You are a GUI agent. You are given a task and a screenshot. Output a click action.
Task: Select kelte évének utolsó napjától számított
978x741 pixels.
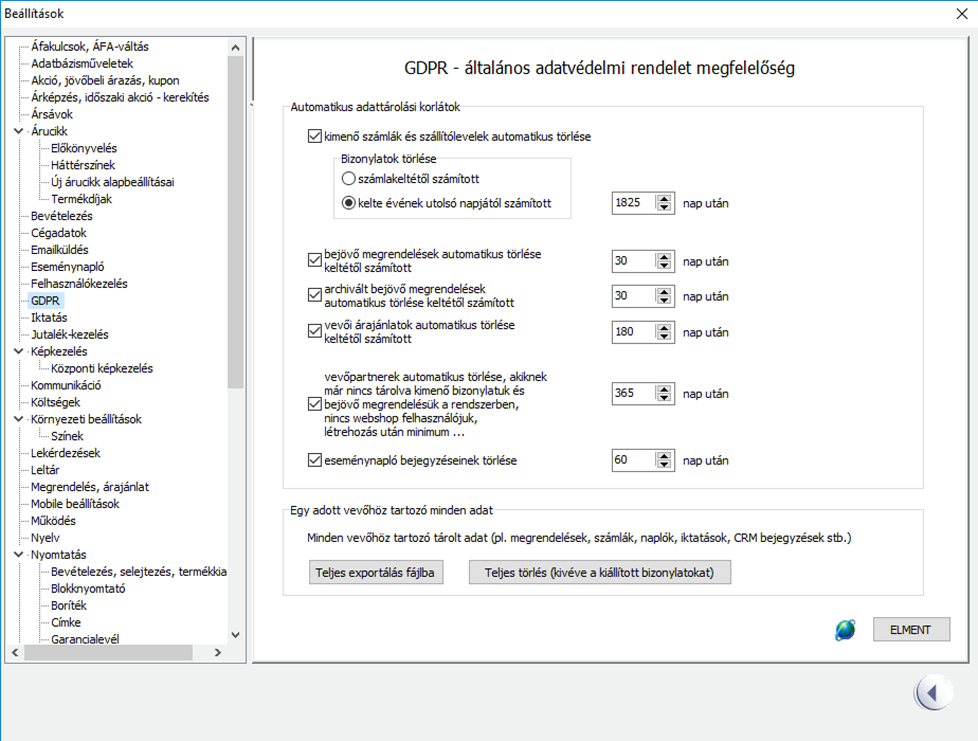point(349,203)
